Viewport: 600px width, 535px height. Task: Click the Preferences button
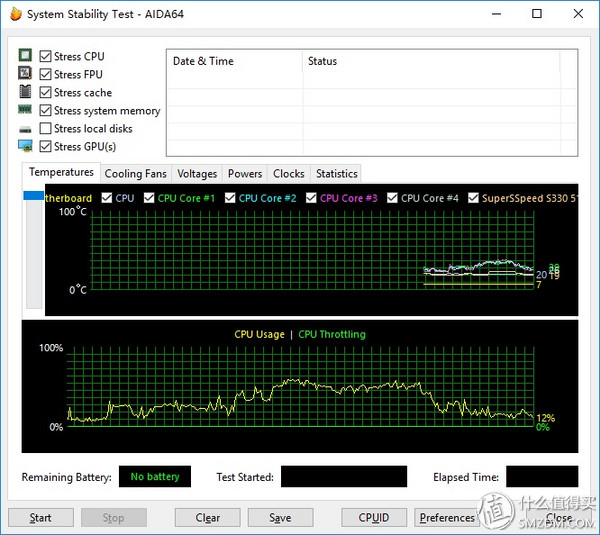[447, 518]
